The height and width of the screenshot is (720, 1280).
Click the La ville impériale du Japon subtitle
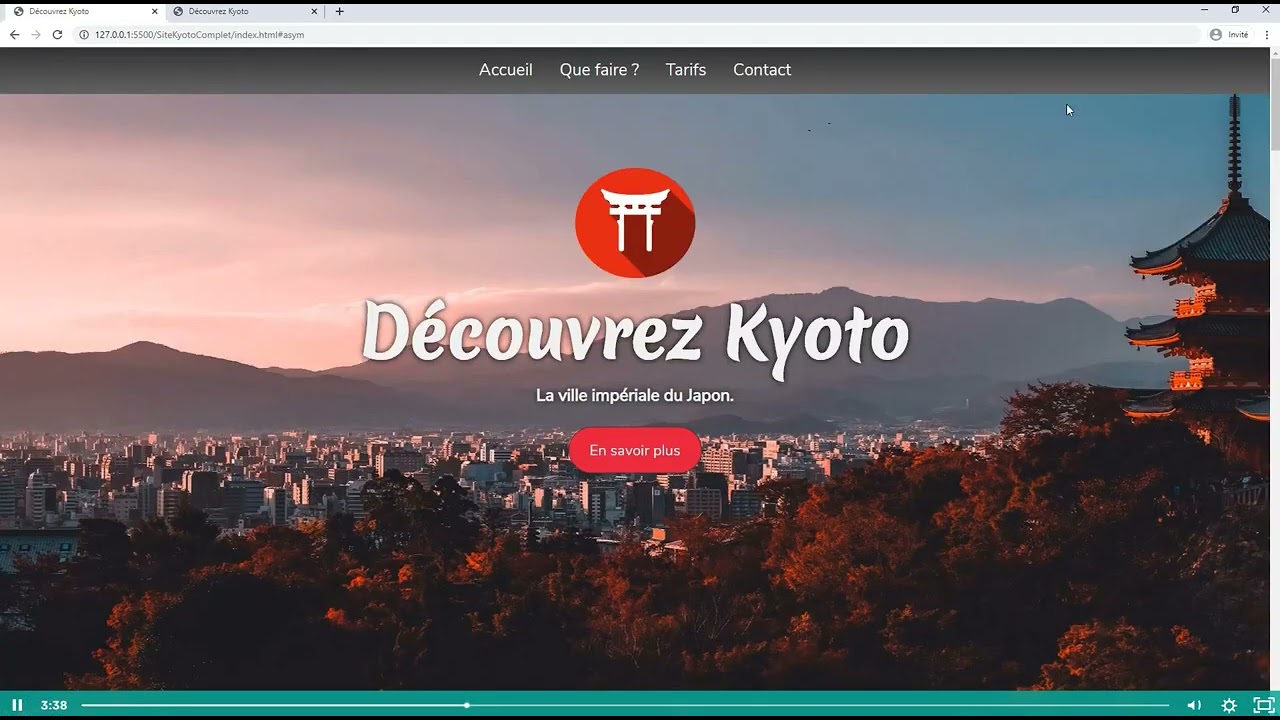coord(635,396)
